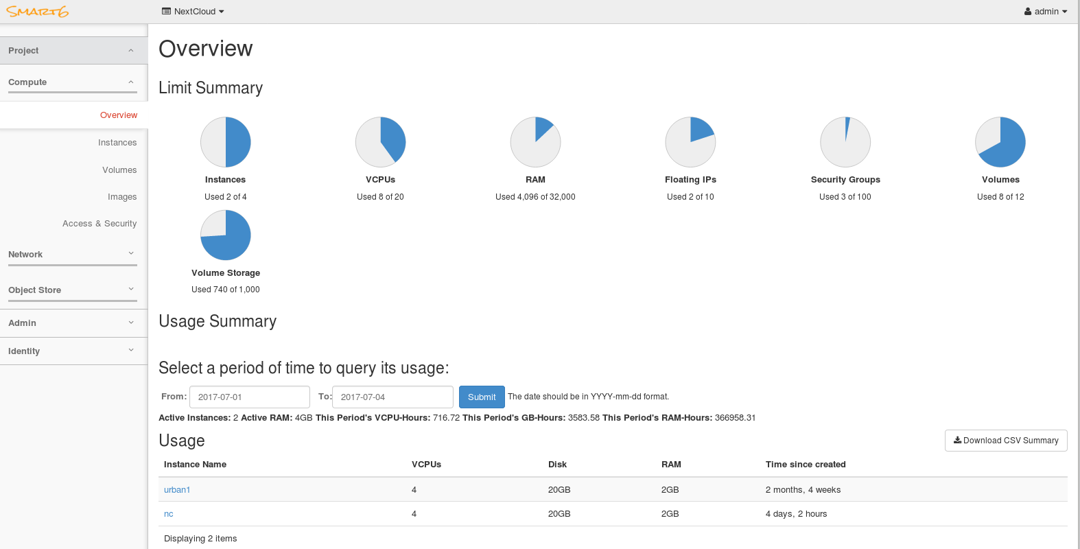The width and height of the screenshot is (1080, 549).
Task: Click the From date input field
Action: [249, 397]
